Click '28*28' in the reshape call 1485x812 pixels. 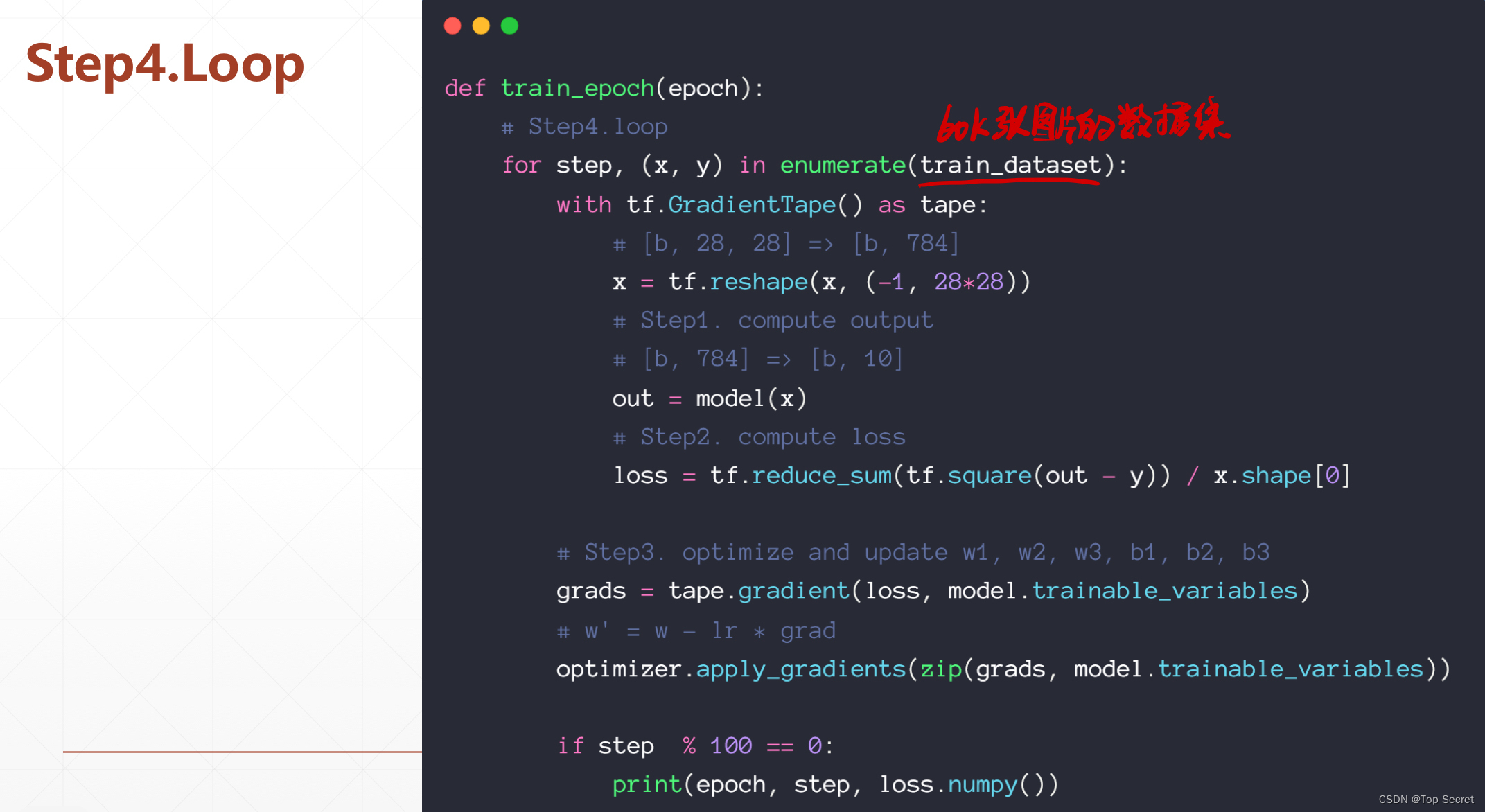click(x=969, y=281)
